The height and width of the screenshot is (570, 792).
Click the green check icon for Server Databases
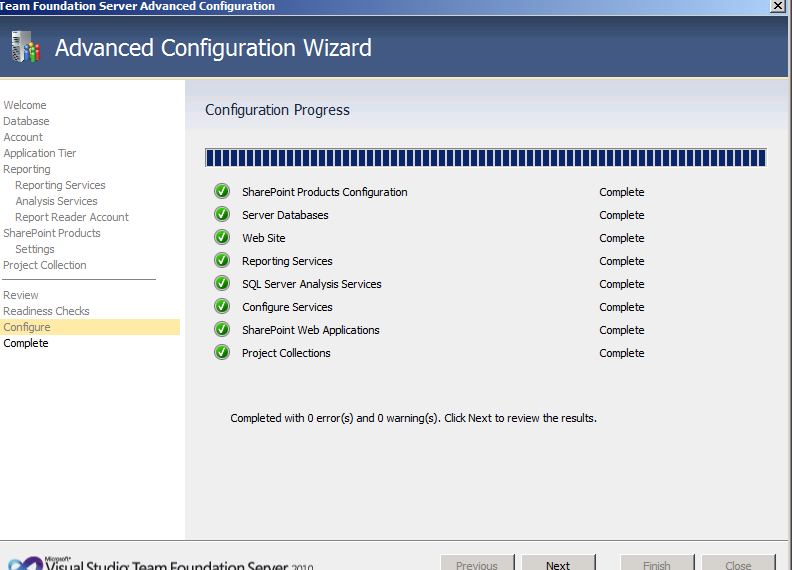pyautogui.click(x=222, y=215)
